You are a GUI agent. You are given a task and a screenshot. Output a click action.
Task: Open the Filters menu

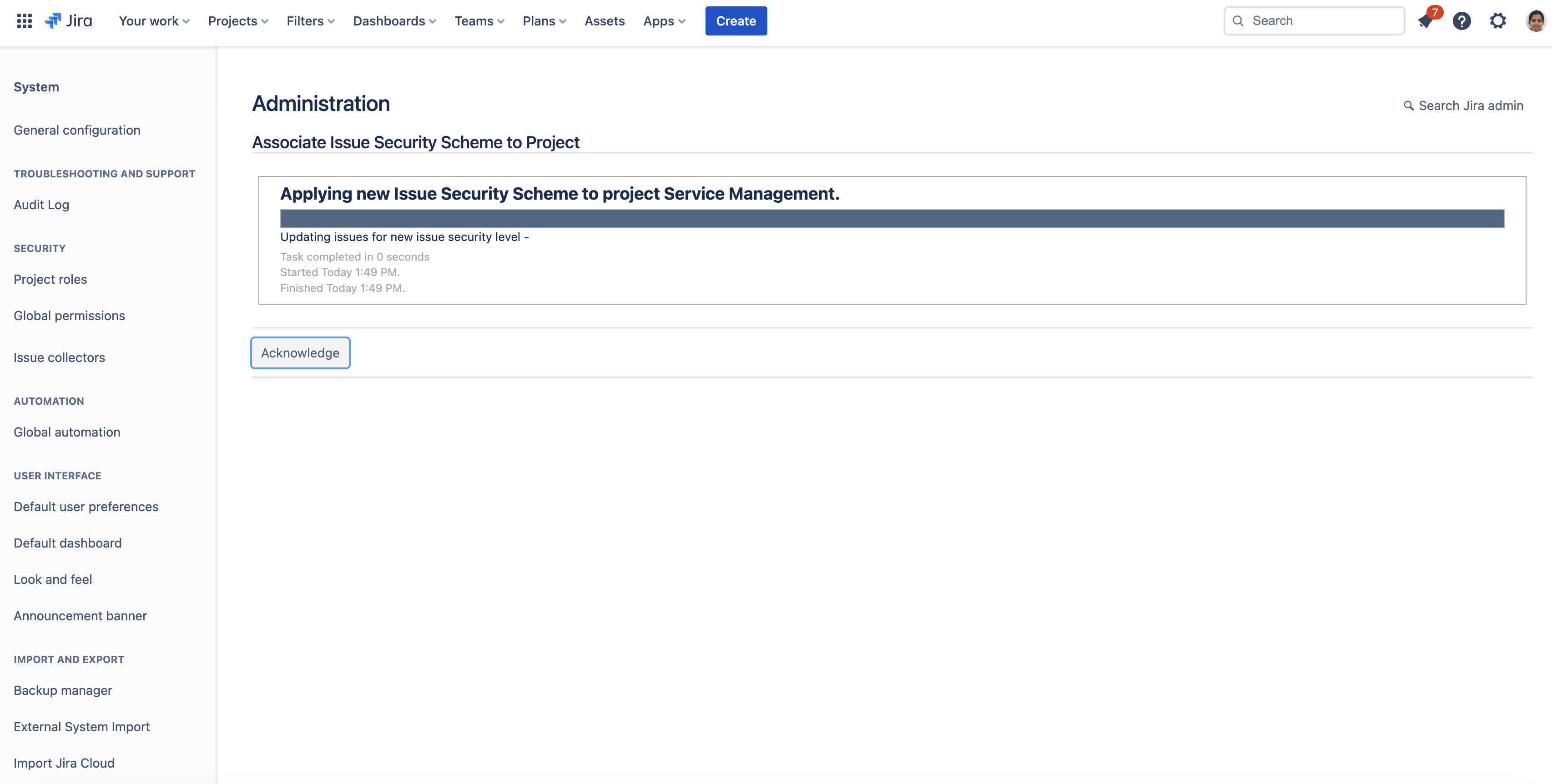310,21
